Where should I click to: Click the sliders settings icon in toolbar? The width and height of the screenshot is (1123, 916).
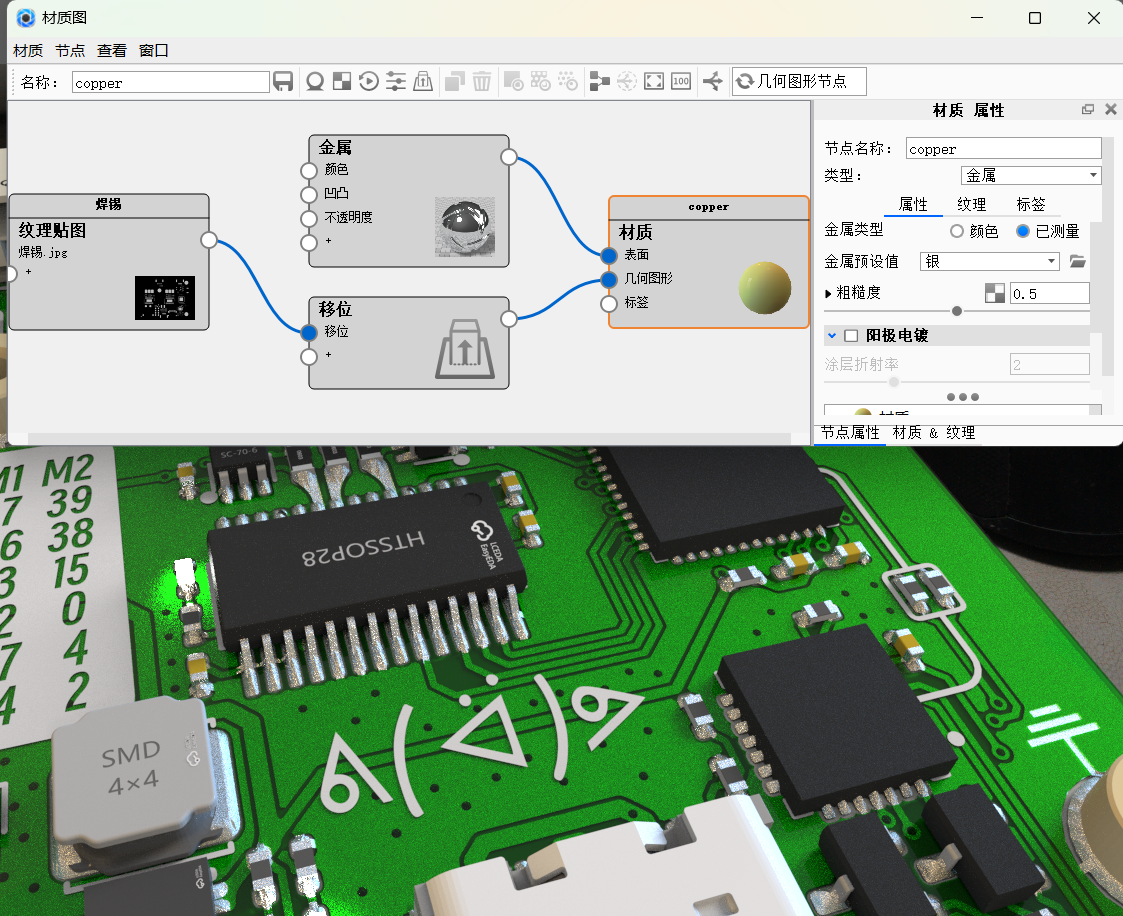pos(396,82)
